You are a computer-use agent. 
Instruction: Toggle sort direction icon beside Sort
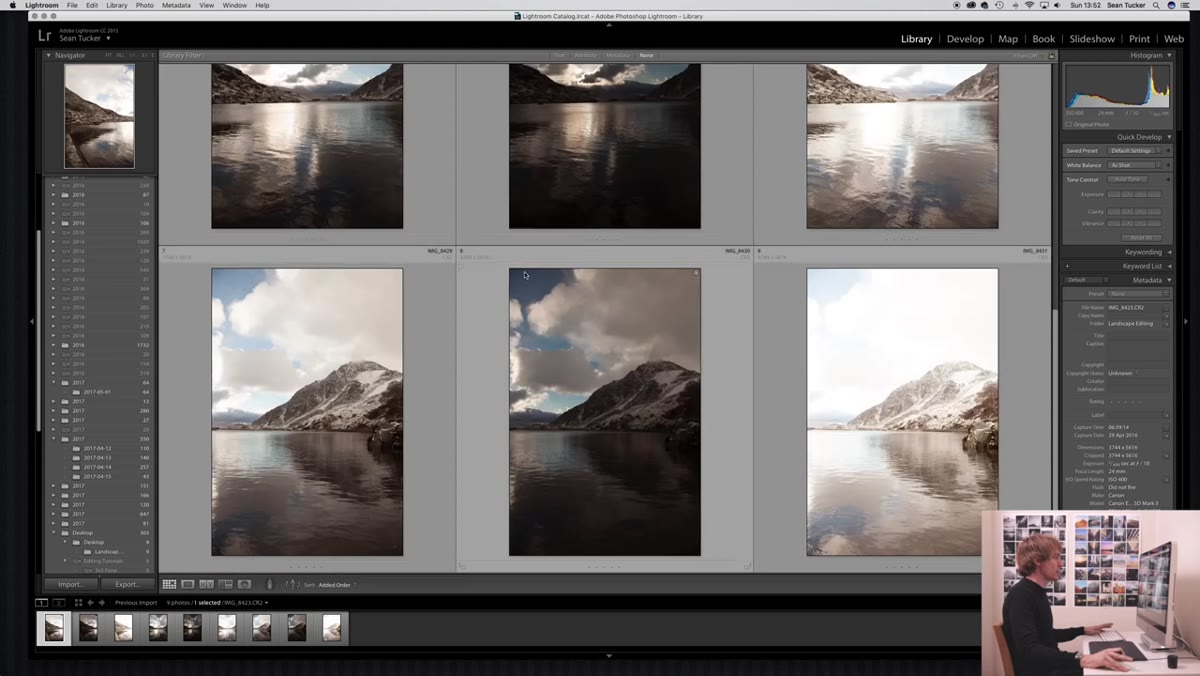coord(291,584)
